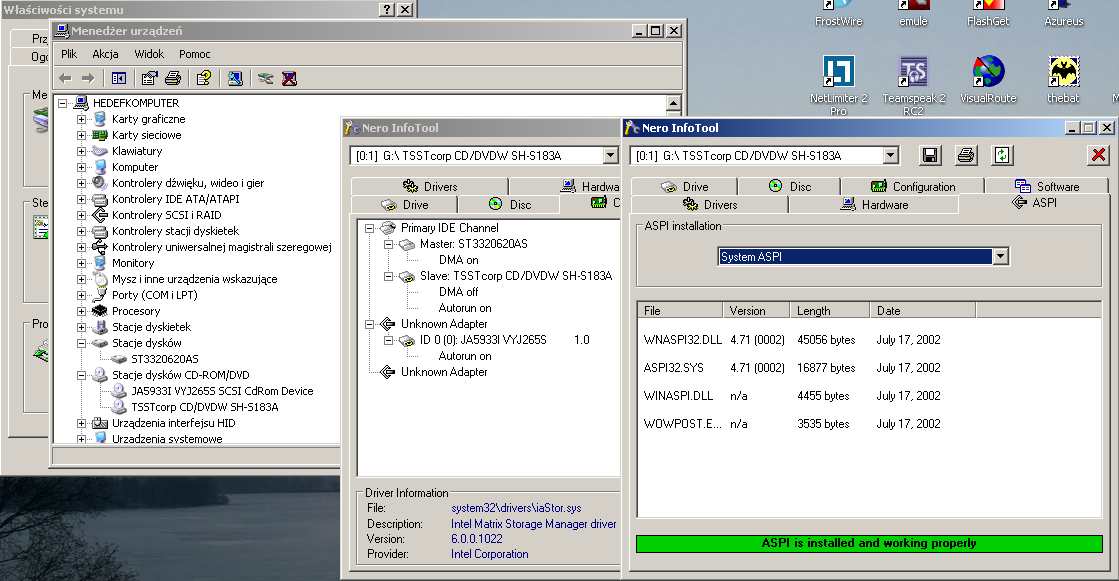The width and height of the screenshot is (1119, 581).
Task: Click the printer icon in Nero InfoTool
Action: point(966,156)
